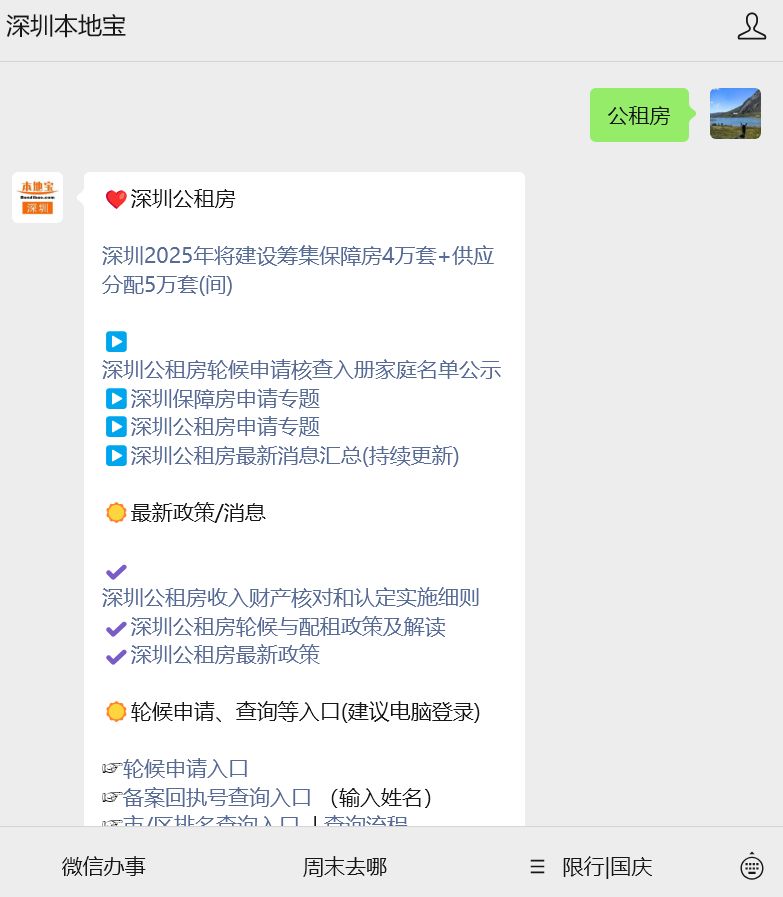Open the 本地宝 official account avatar
The width and height of the screenshot is (783, 897).
[37, 197]
